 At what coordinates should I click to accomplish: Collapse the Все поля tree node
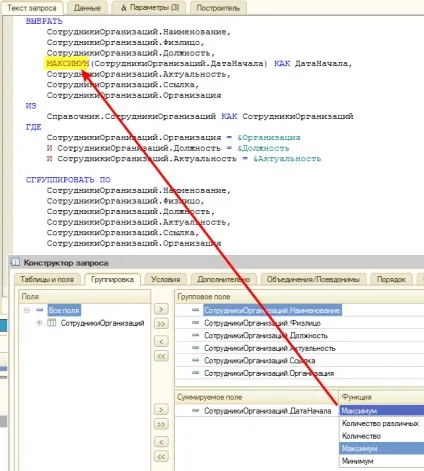(x=27, y=310)
